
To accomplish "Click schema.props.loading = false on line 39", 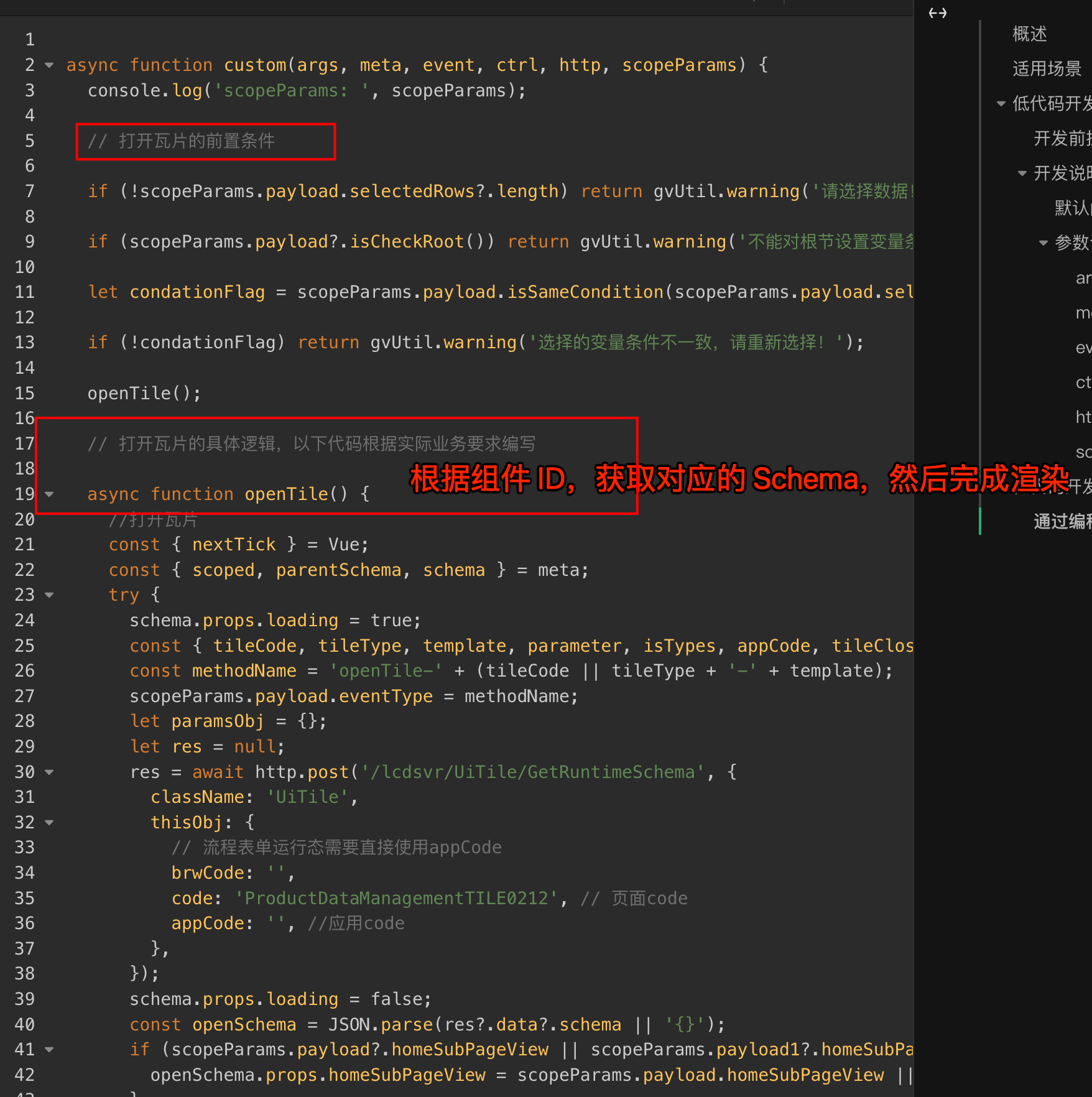I will pyautogui.click(x=280, y=999).
